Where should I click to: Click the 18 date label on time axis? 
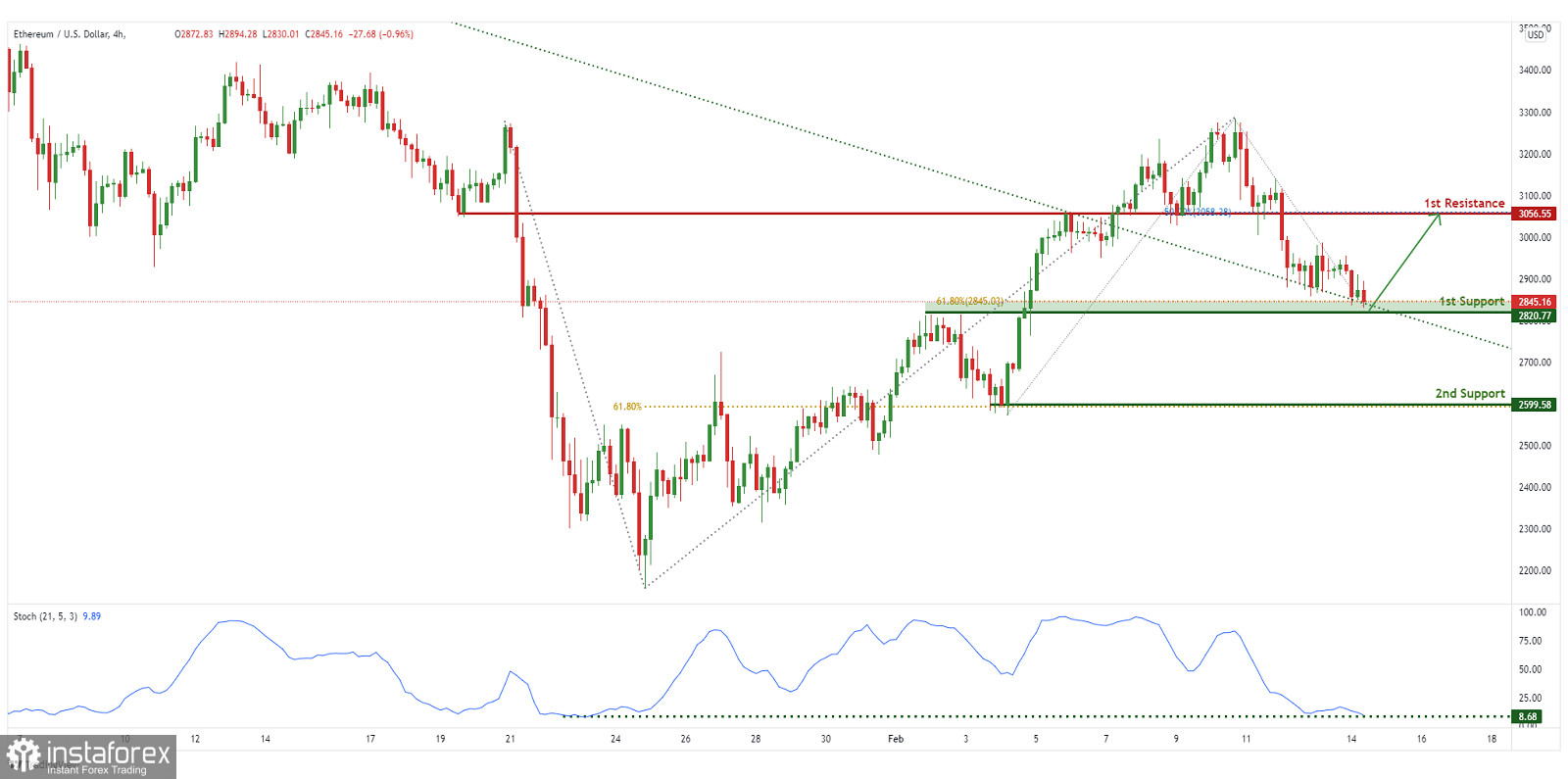(1492, 739)
